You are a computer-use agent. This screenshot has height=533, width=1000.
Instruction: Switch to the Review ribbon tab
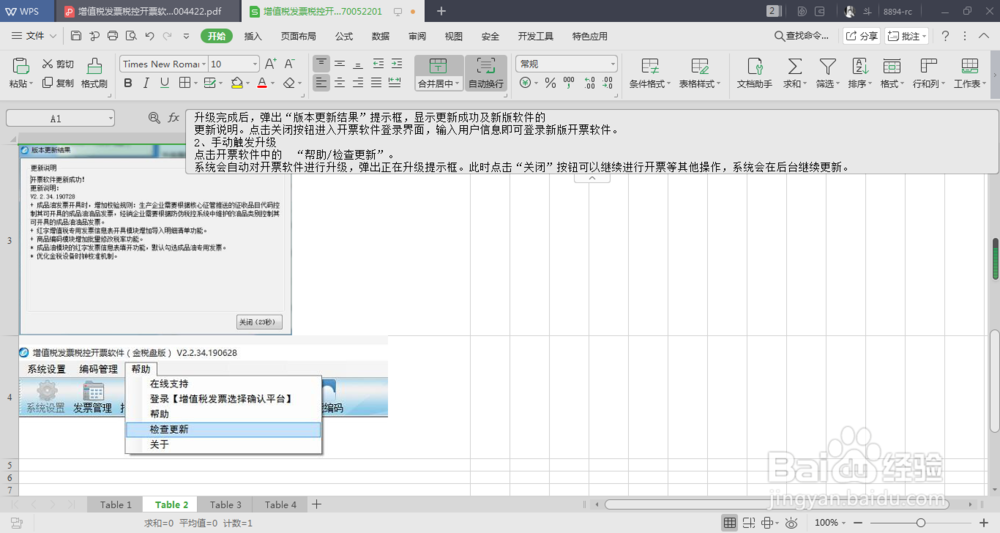pyautogui.click(x=417, y=36)
